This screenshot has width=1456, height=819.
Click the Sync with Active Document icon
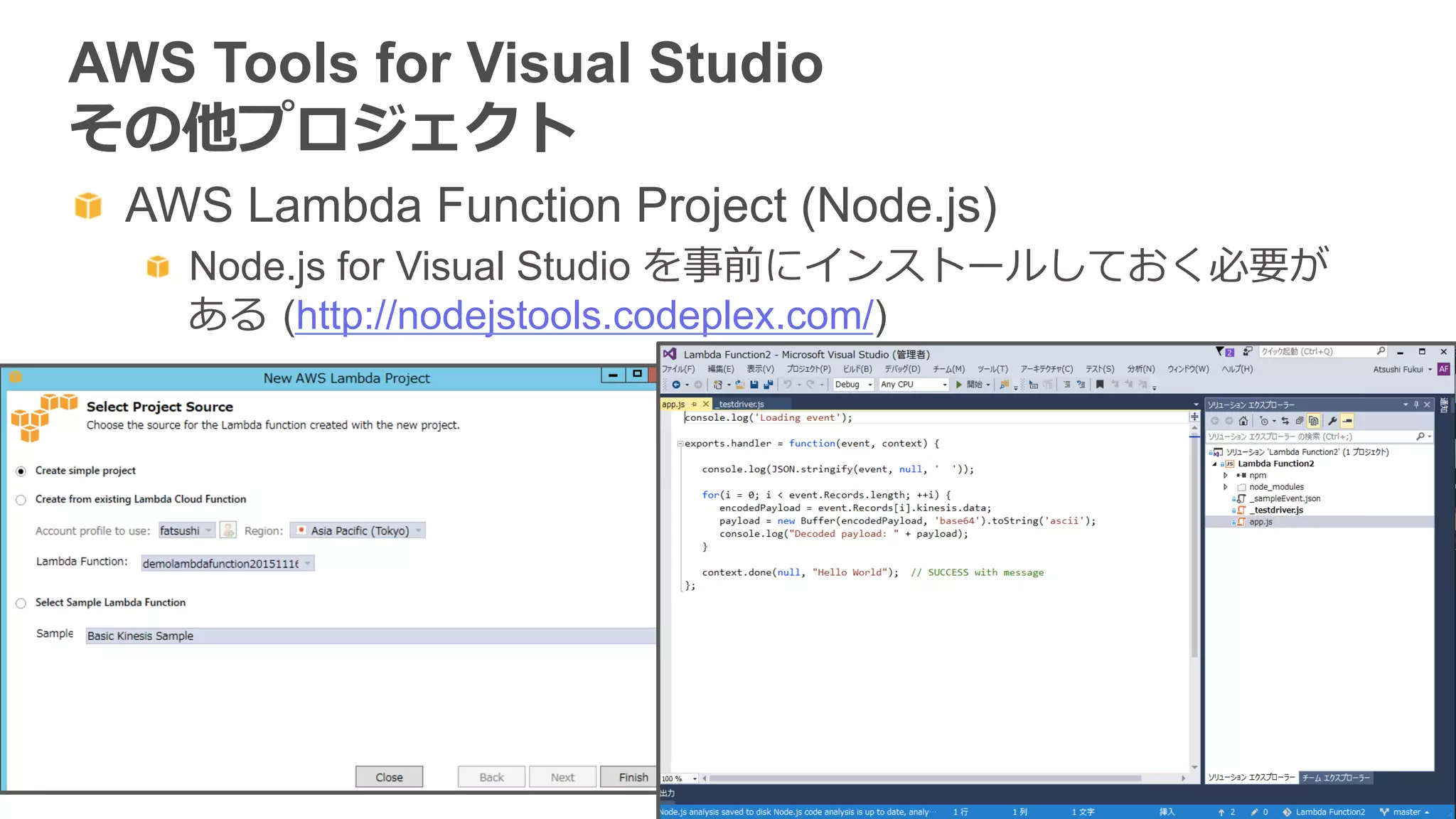(1285, 421)
